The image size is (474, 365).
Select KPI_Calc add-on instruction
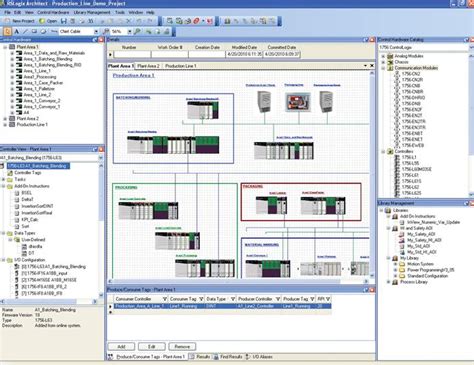coord(30,220)
